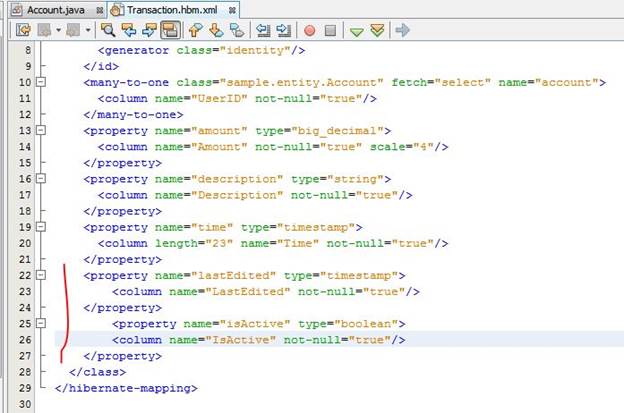The height and width of the screenshot is (413, 624).
Task: Collapse the description property fold, line 16
Action: click(x=41, y=179)
